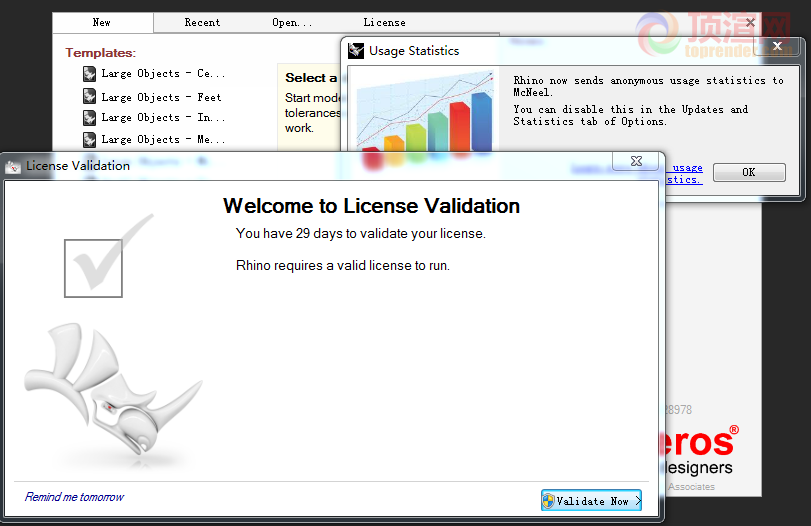Click icon beside Large Objects - Me...
The image size is (811, 526).
pos(89,140)
